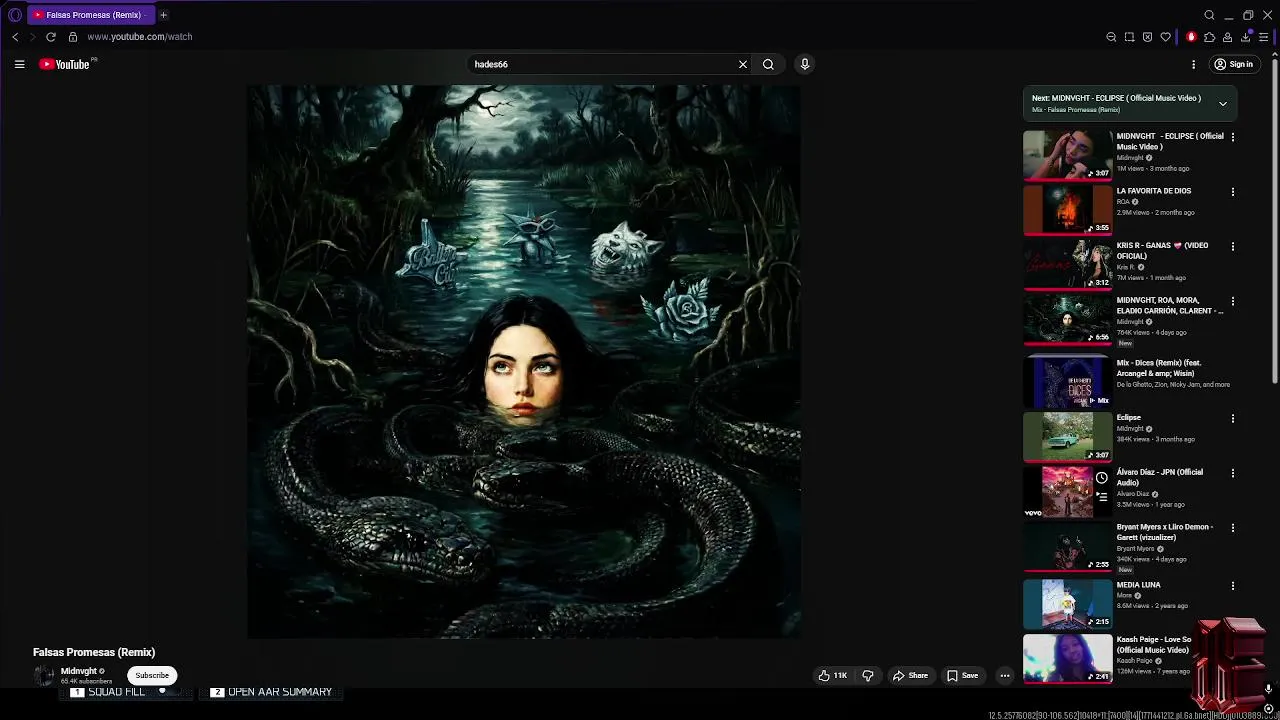Take a snapshot with the capture icon
The width and height of the screenshot is (1280, 720).
pyautogui.click(x=1129, y=37)
